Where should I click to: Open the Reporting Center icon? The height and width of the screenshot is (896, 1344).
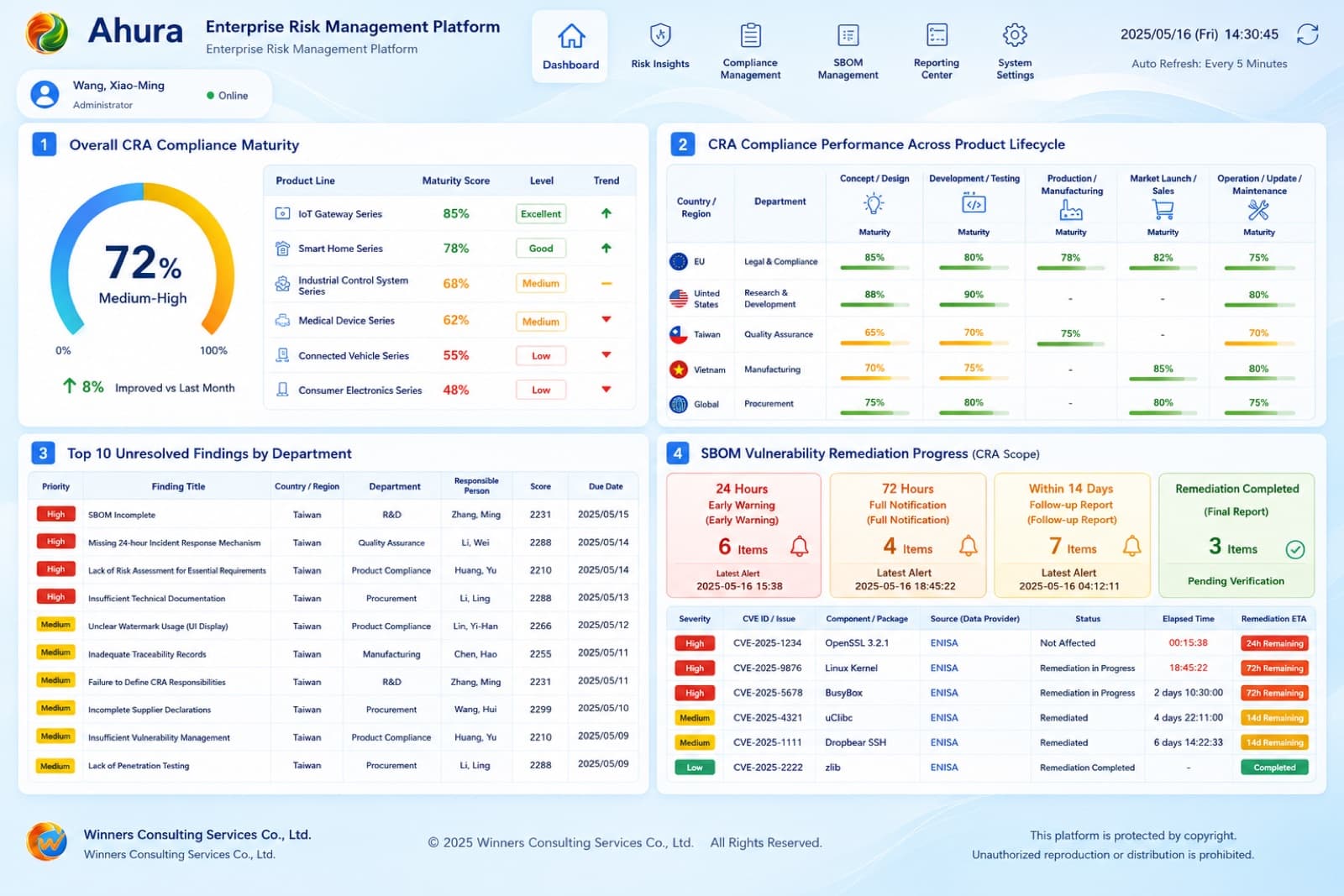coord(937,35)
